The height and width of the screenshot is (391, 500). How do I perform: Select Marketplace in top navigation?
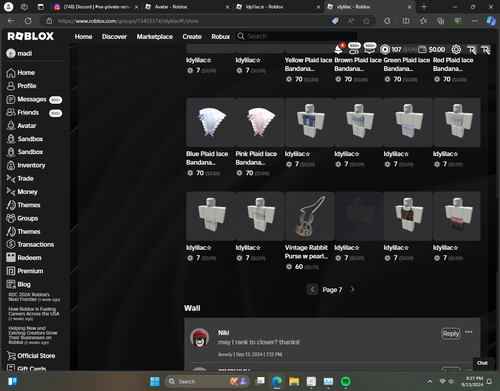pos(155,36)
